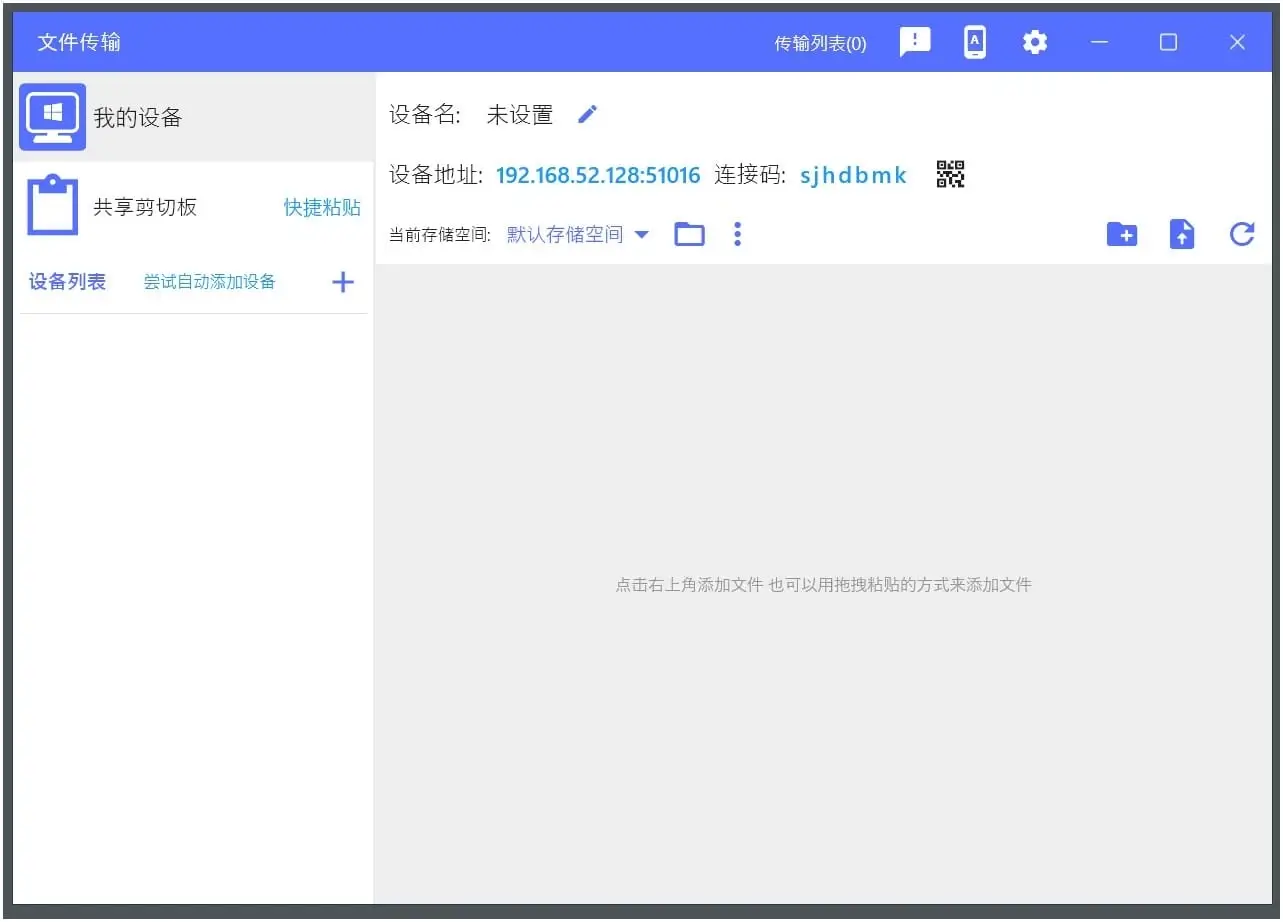This screenshot has height=922, width=1283.
Task: Open the settings gear
Action: tap(1034, 42)
